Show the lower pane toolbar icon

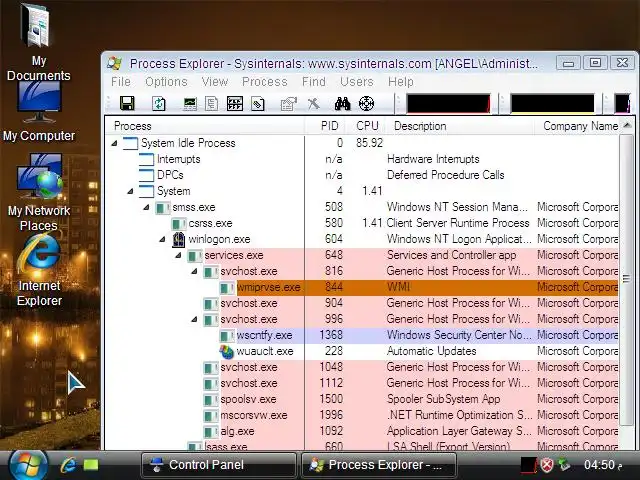click(235, 104)
